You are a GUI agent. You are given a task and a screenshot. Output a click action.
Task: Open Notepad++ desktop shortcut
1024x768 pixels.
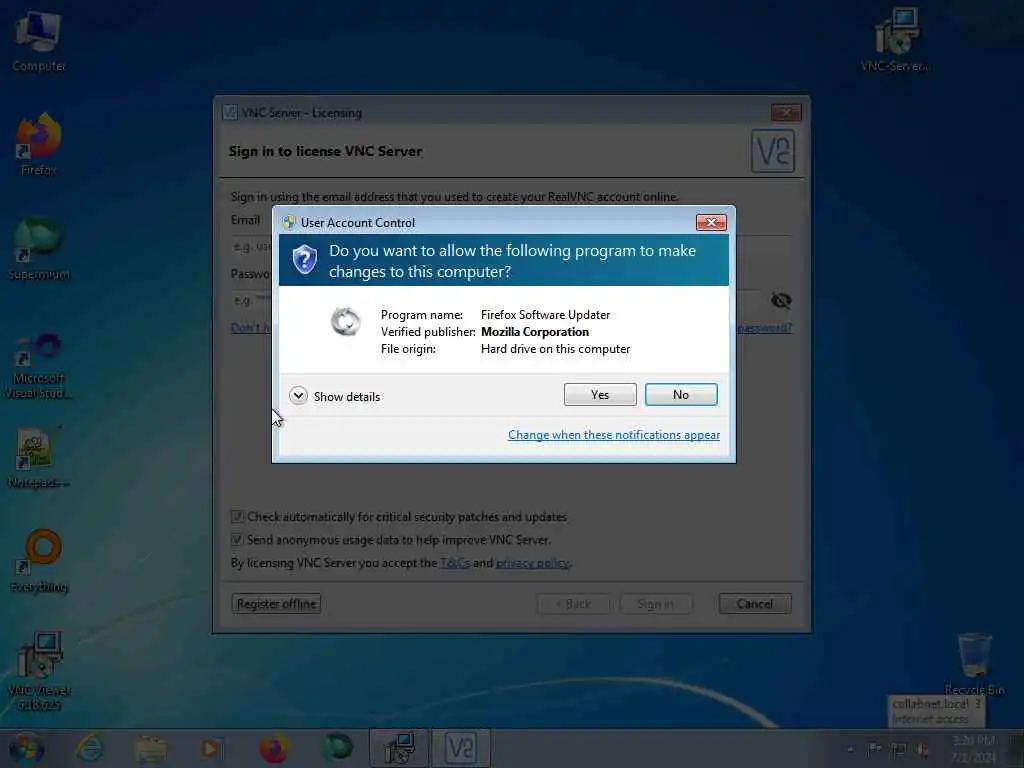coord(39,457)
